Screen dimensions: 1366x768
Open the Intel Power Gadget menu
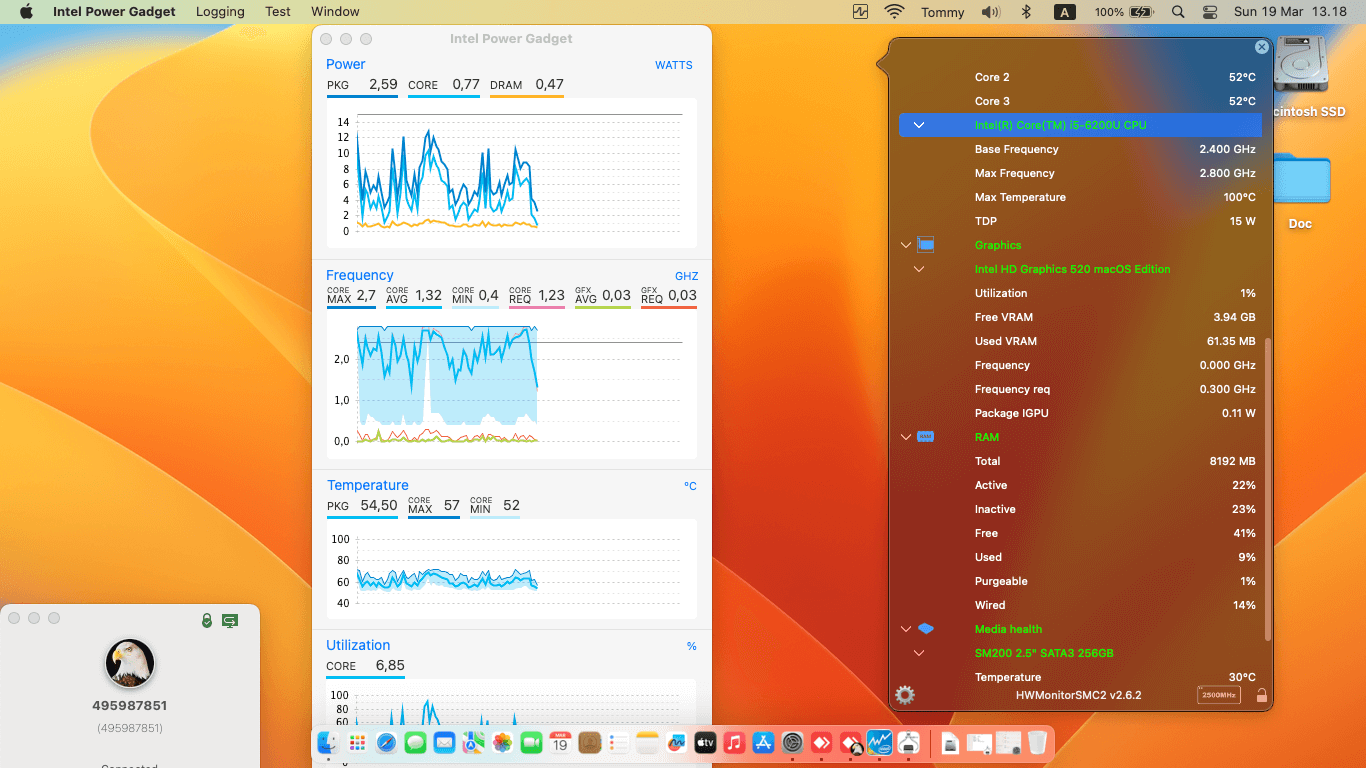(114, 12)
